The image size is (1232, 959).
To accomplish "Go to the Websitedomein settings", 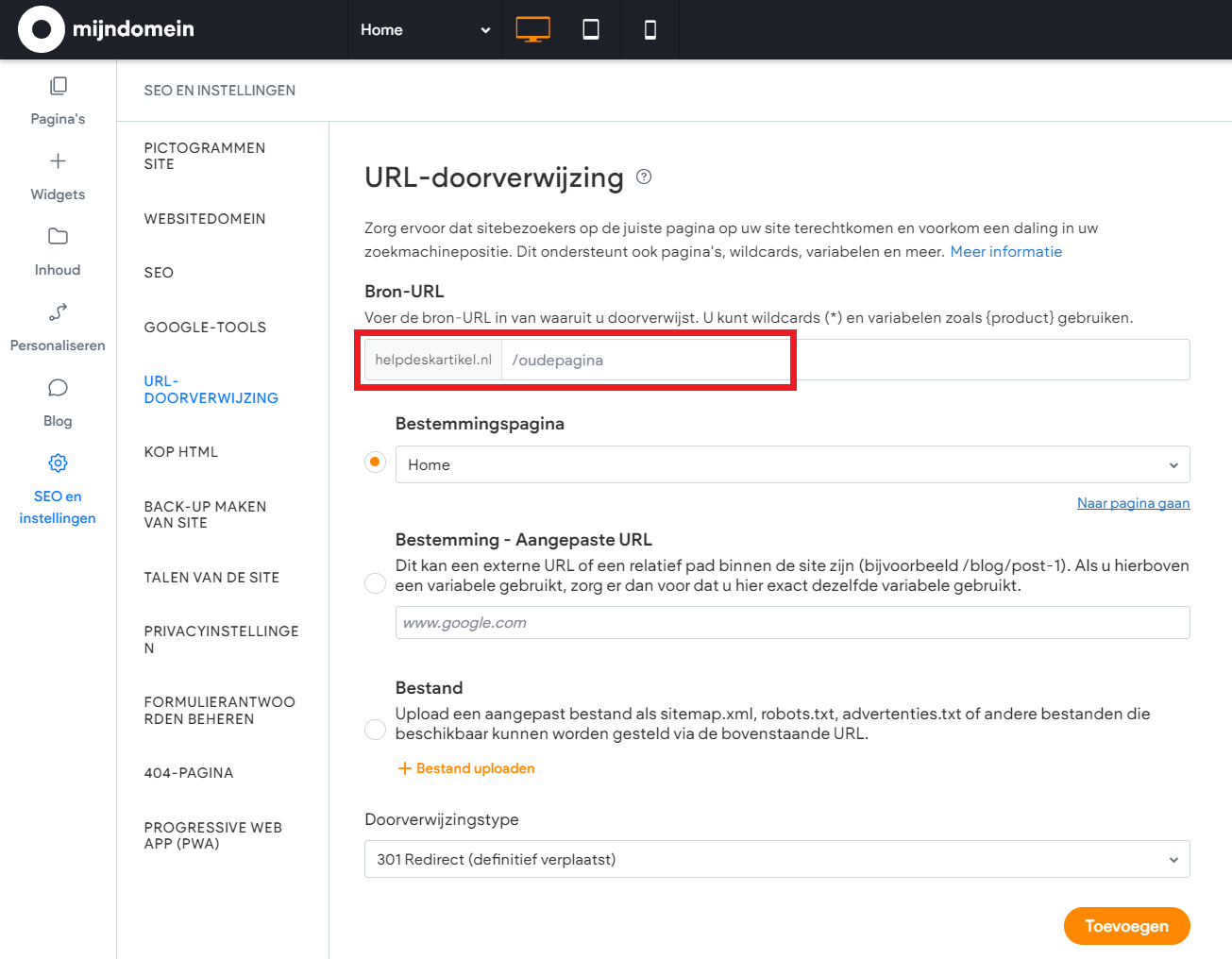I will (205, 219).
